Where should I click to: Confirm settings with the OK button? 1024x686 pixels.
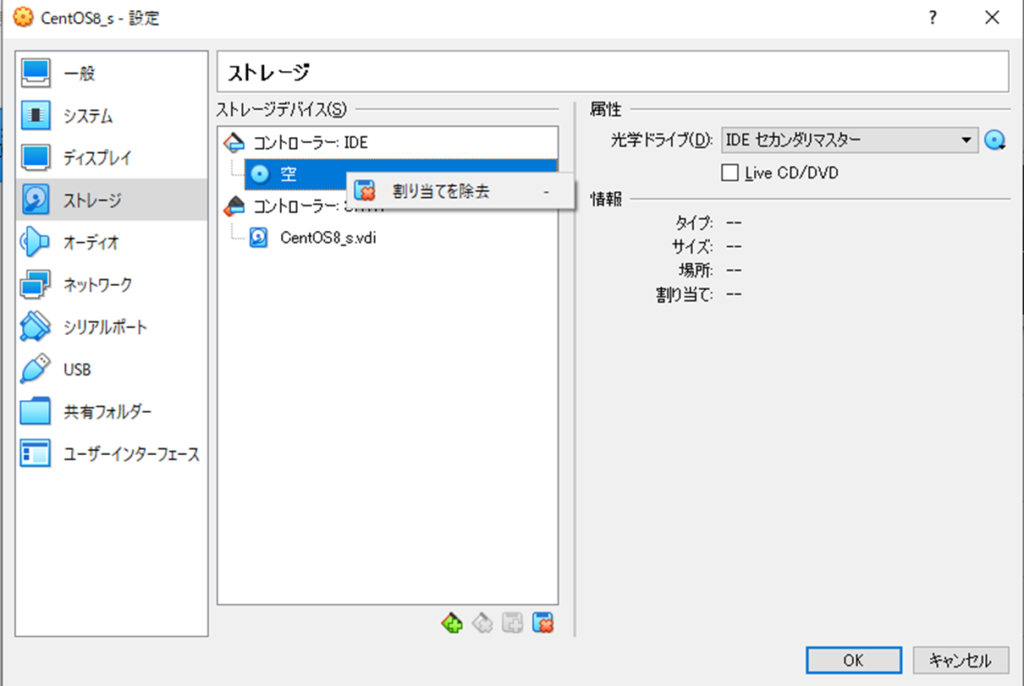coord(854,660)
